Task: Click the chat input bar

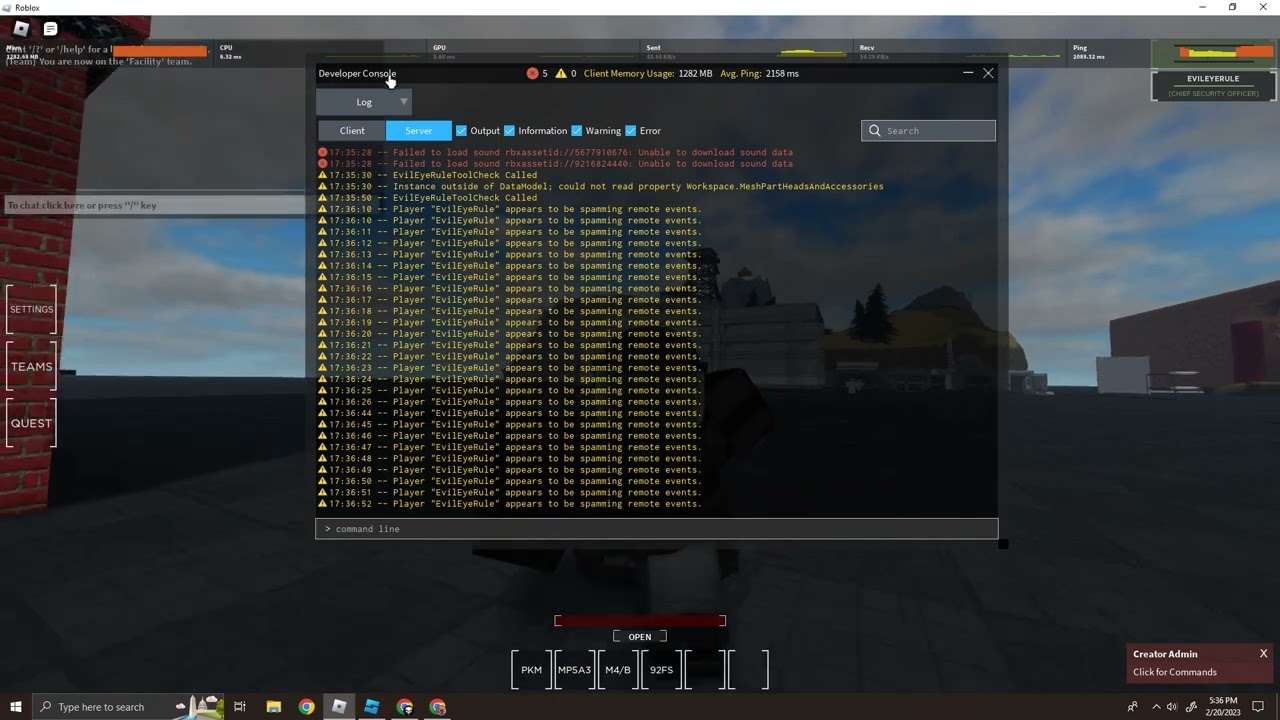Action: coord(156,205)
